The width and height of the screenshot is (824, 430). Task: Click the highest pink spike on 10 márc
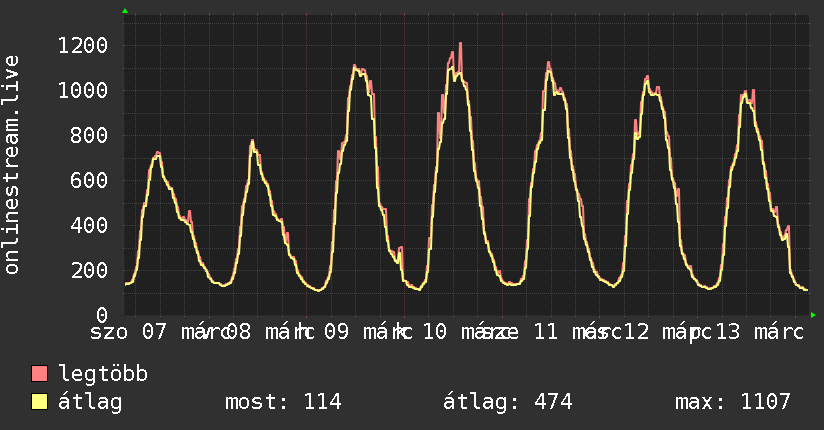click(460, 44)
